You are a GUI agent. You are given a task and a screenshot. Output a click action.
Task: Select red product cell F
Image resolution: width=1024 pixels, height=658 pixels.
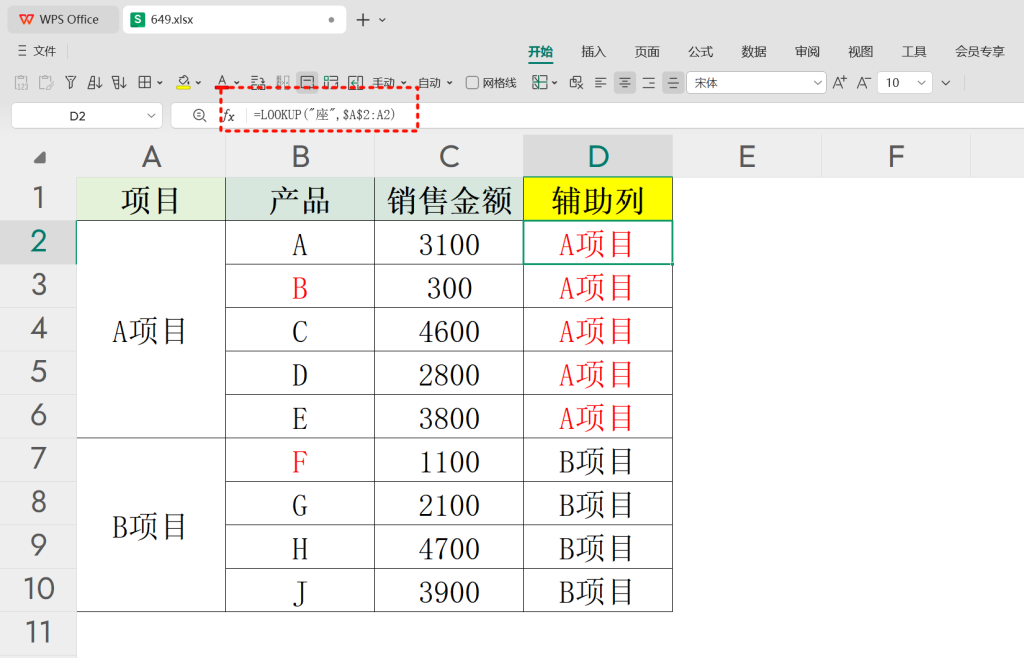pyautogui.click(x=300, y=460)
